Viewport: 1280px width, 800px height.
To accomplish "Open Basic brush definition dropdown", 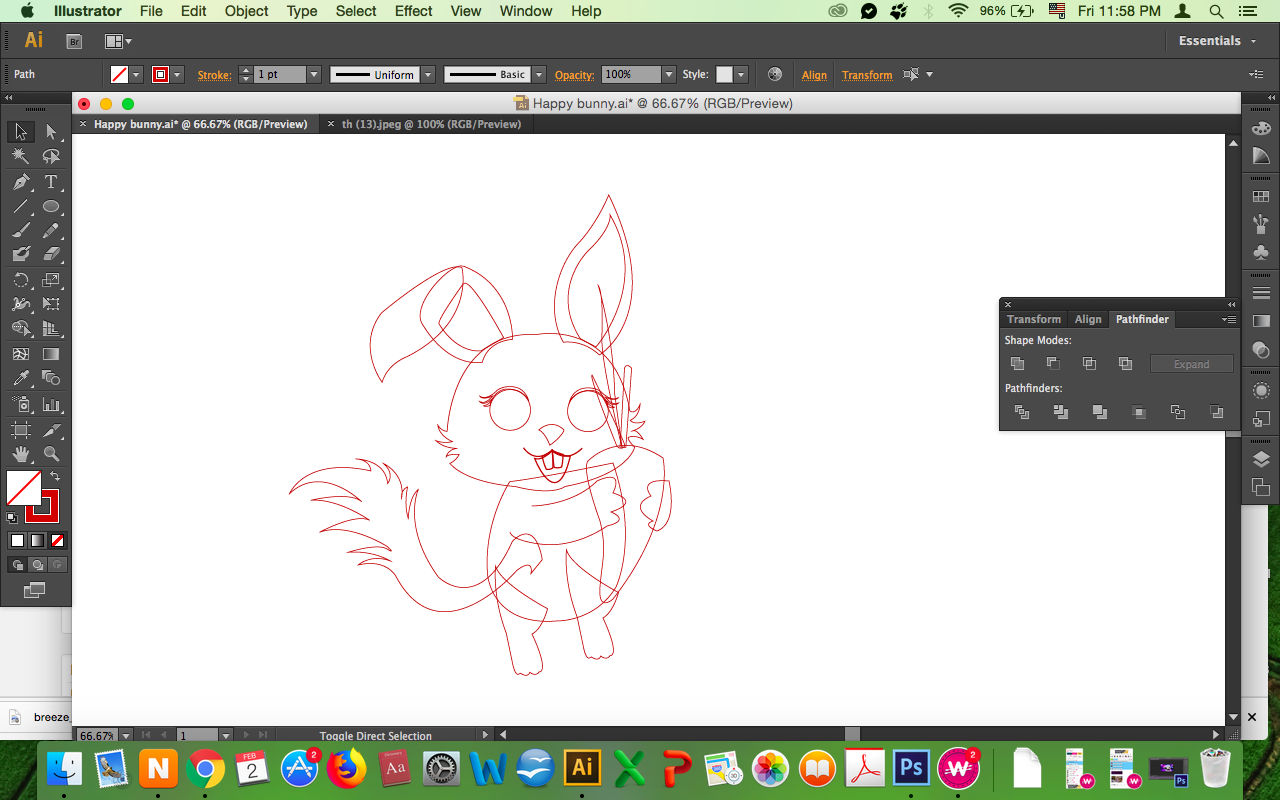I will (539, 75).
